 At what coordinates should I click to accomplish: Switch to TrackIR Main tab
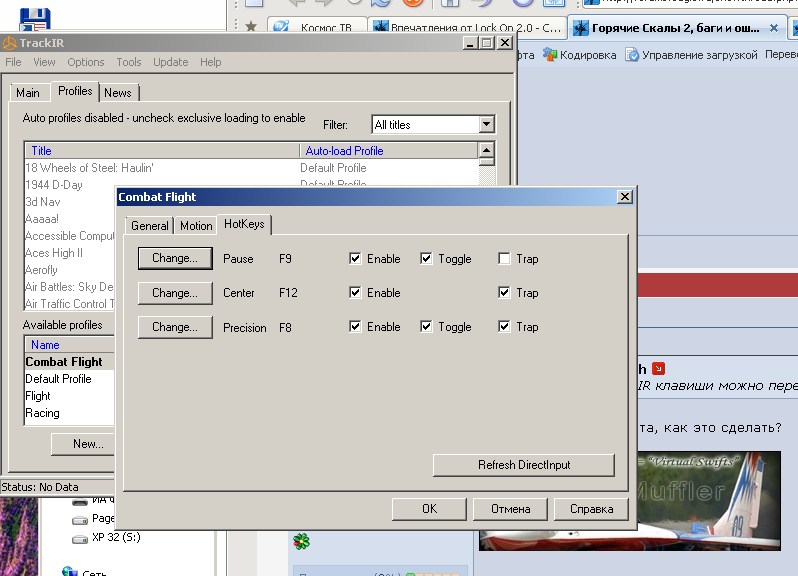[x=28, y=93]
